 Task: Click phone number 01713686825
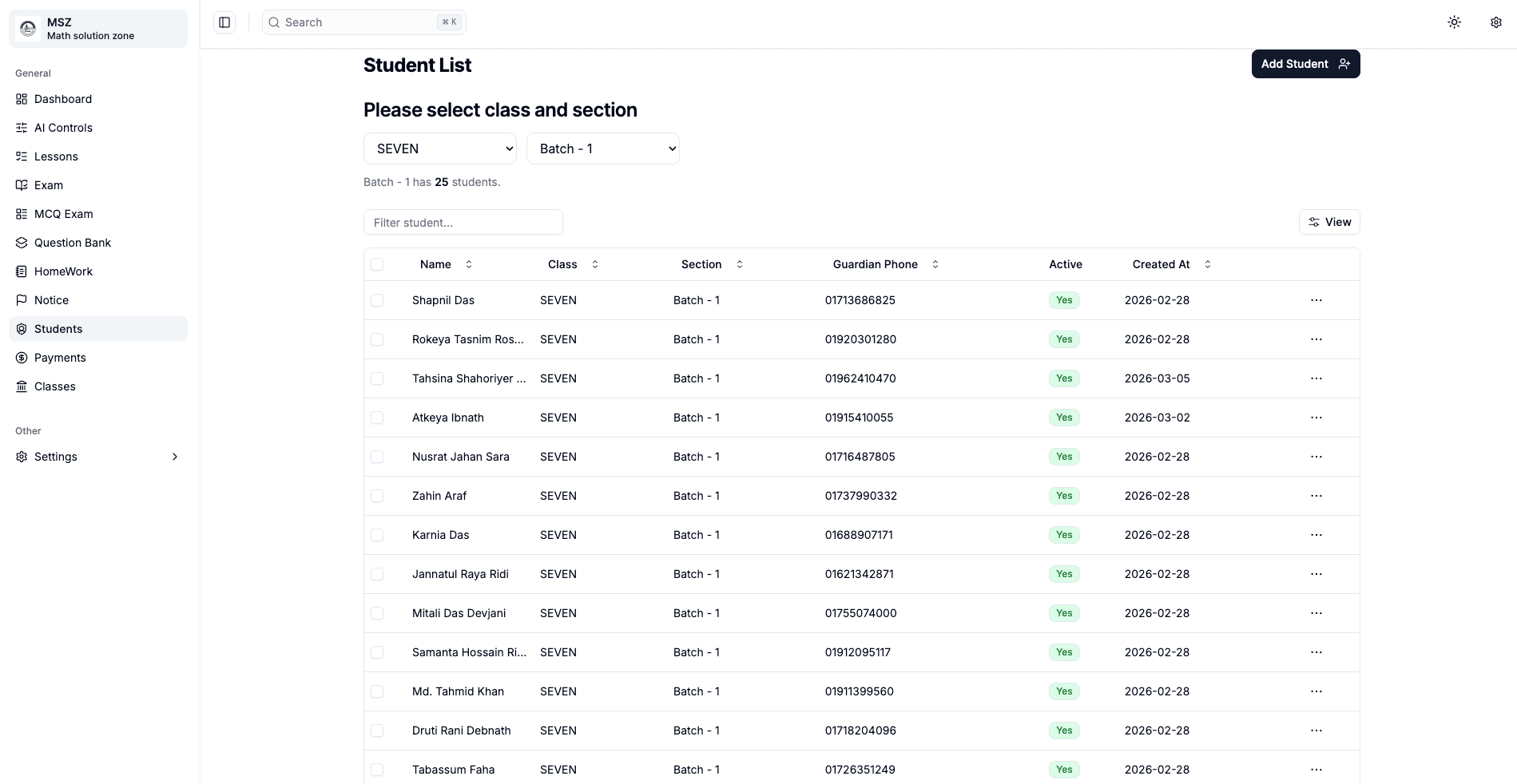click(x=860, y=300)
